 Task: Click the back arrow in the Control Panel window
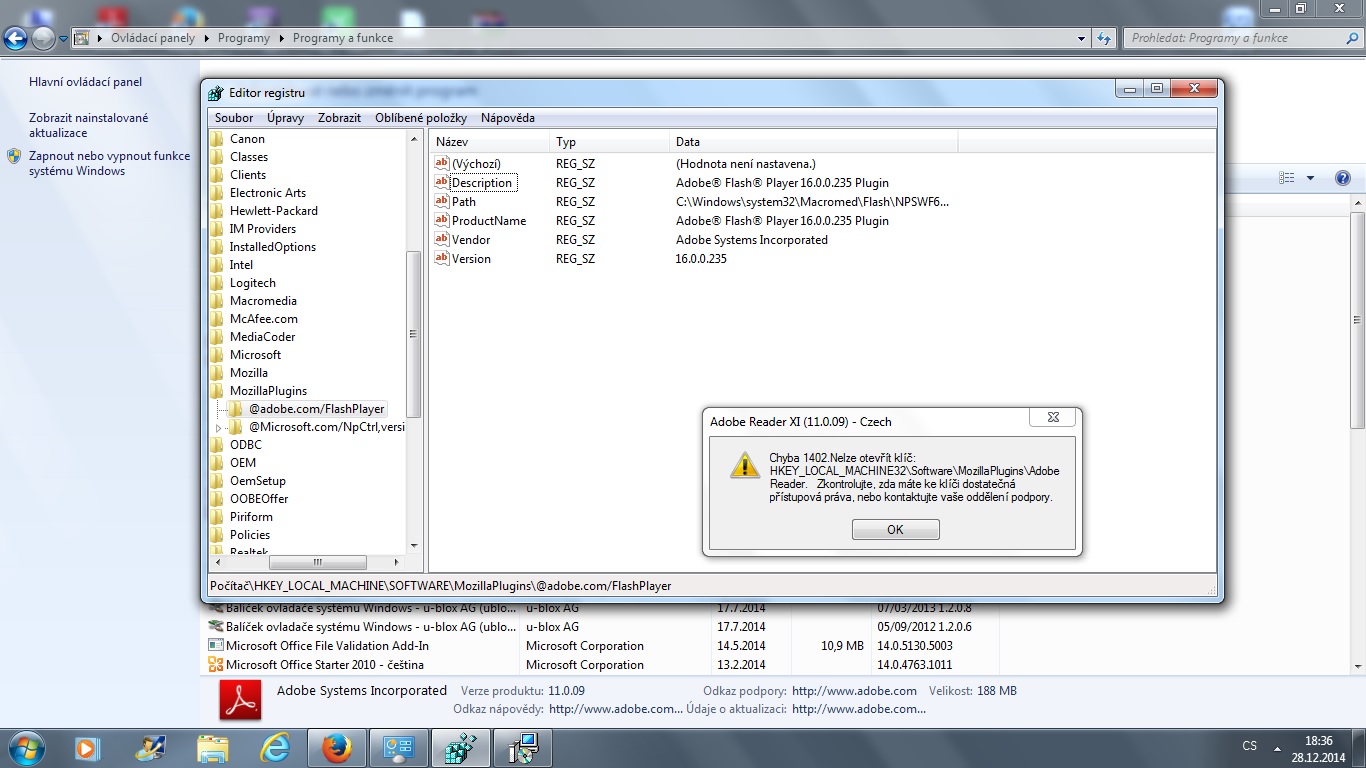coord(15,39)
